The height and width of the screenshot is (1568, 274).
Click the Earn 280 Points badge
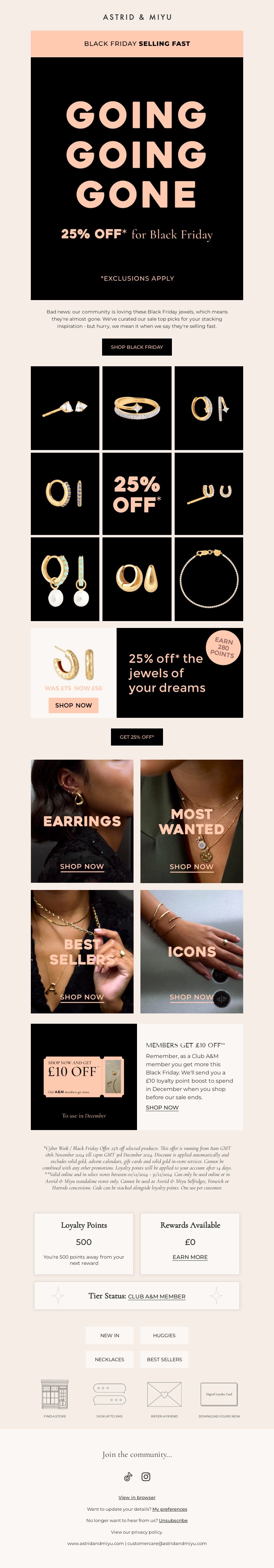tap(224, 648)
